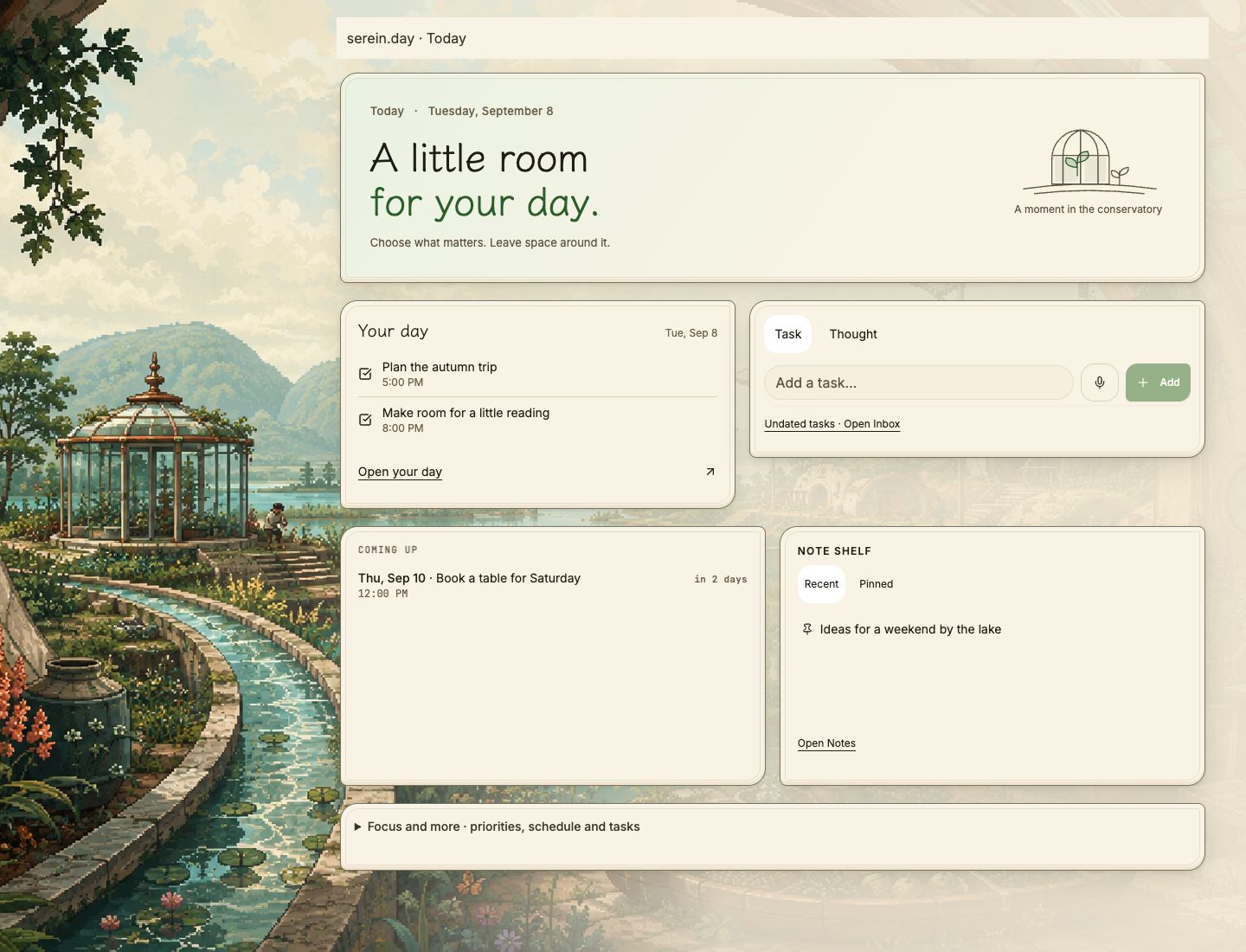This screenshot has width=1246, height=952.
Task: Follow the Undated tasks · Open Inbox link
Action: [x=832, y=424]
